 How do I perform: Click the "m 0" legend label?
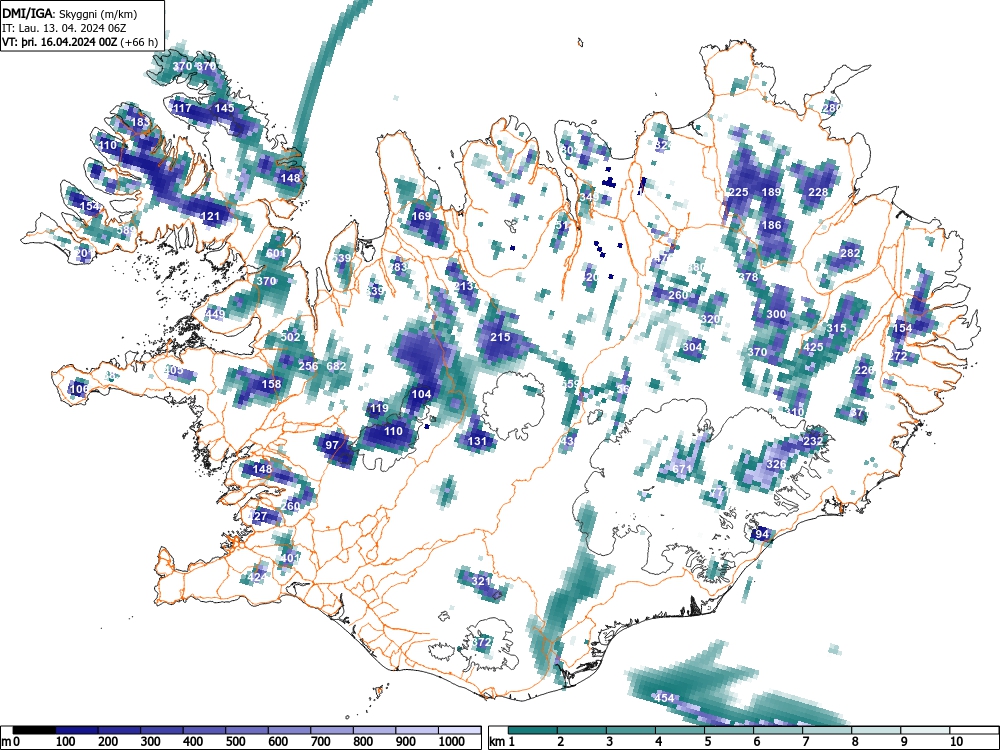click(11, 742)
